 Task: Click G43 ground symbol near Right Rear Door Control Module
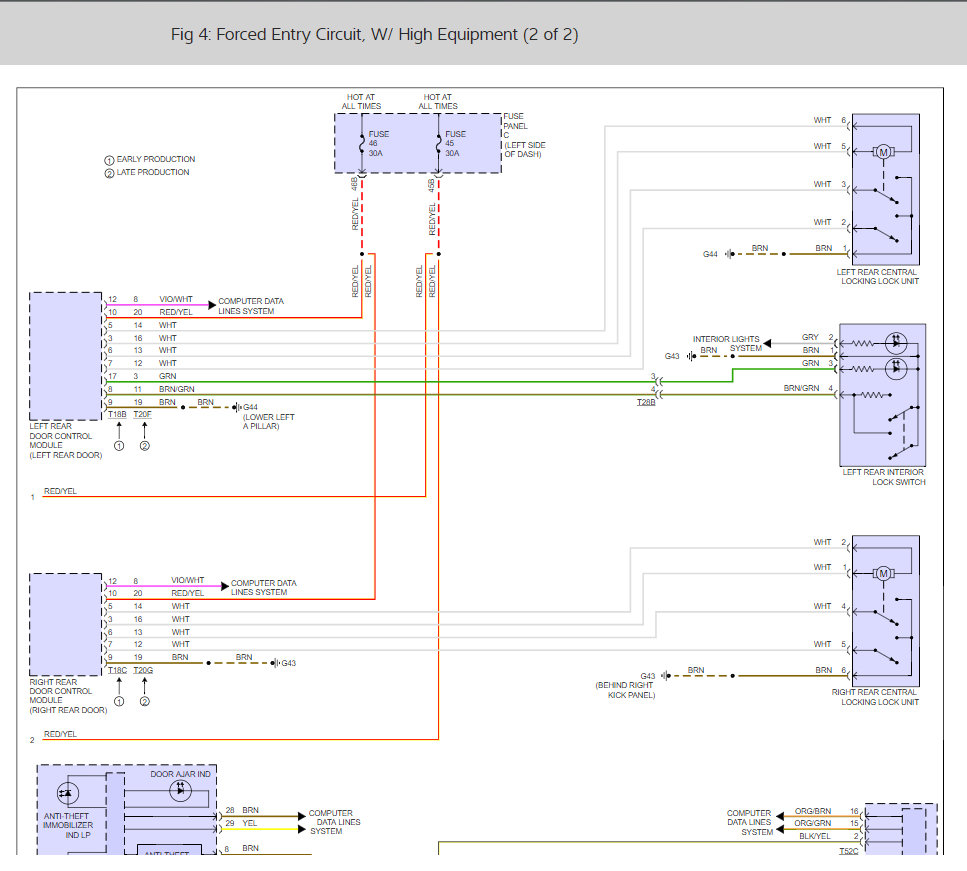274,663
